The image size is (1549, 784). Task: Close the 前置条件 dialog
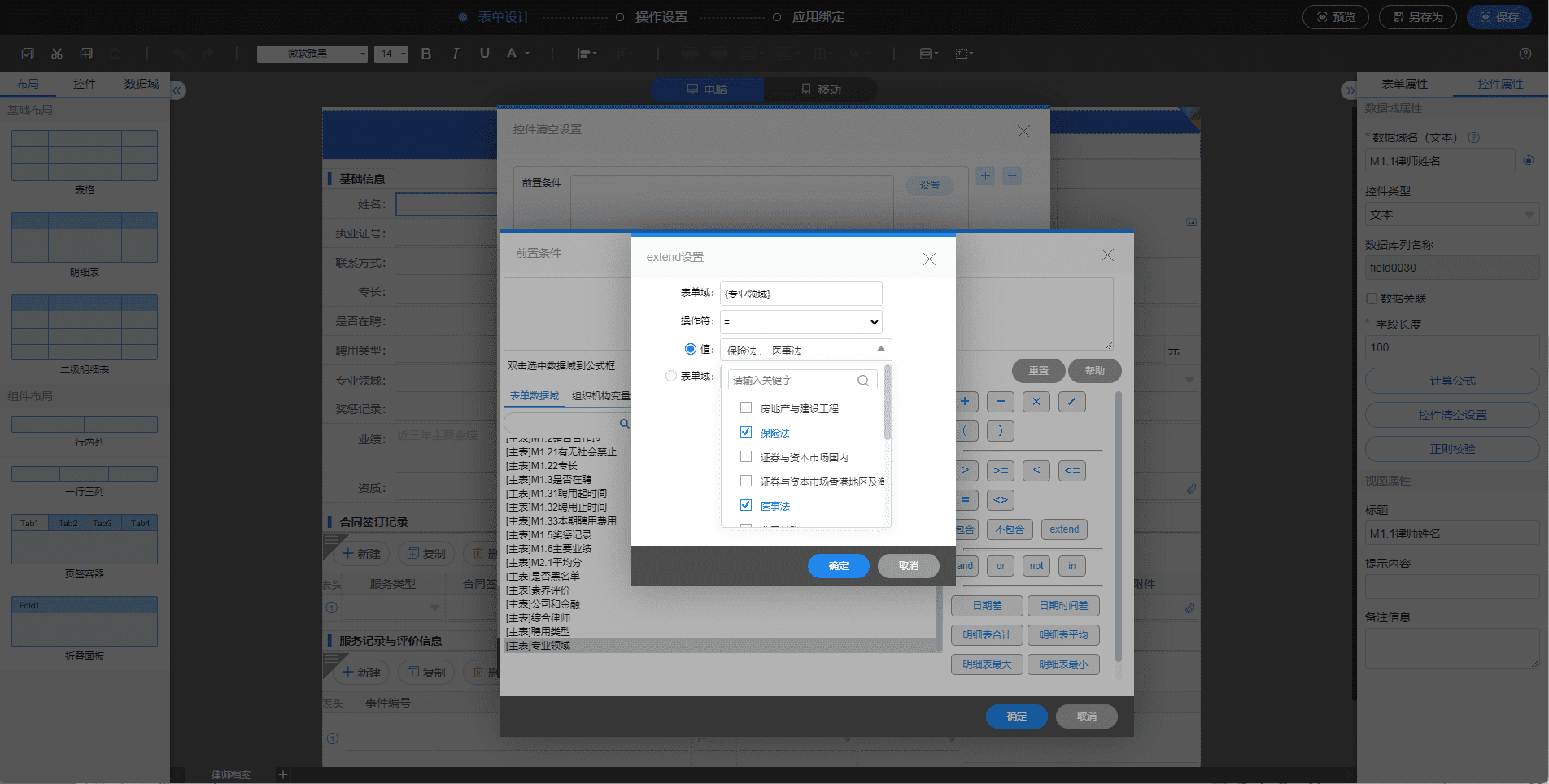1107,255
